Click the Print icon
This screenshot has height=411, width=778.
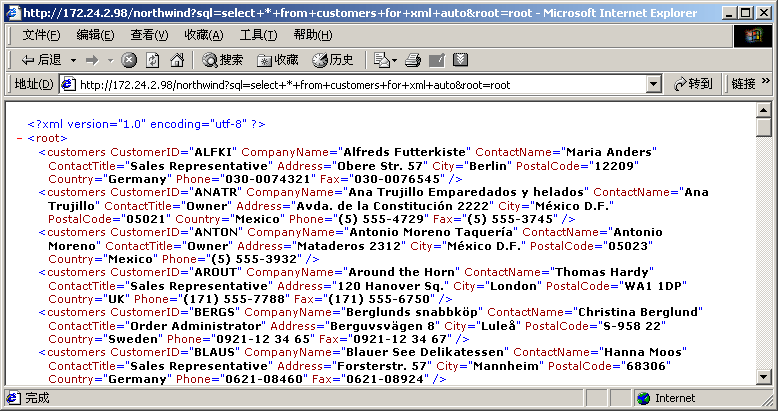click(x=413, y=60)
